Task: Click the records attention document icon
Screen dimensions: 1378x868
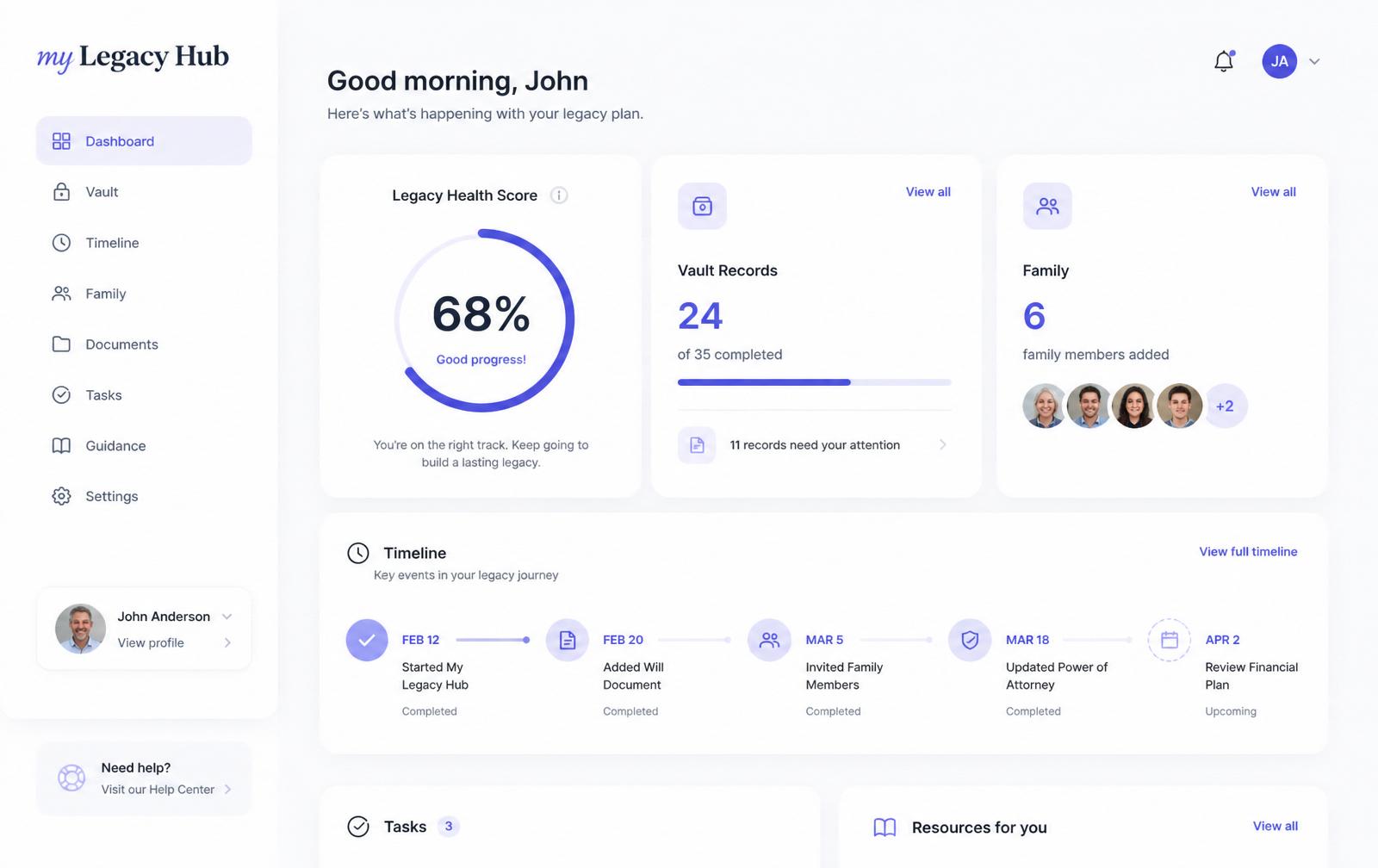Action: (x=697, y=445)
